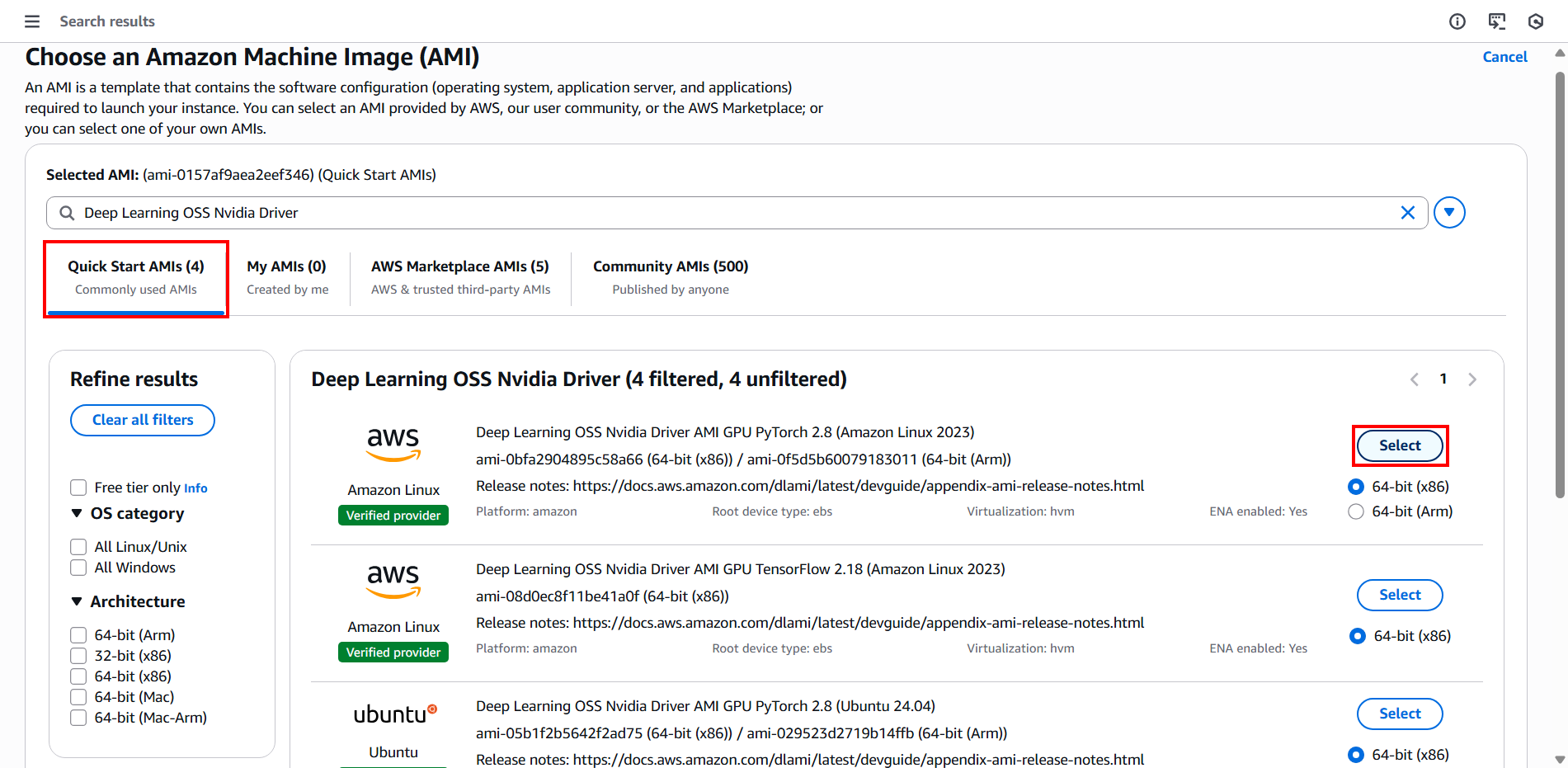Open AWS Marketplace AMIs tab

tap(460, 278)
